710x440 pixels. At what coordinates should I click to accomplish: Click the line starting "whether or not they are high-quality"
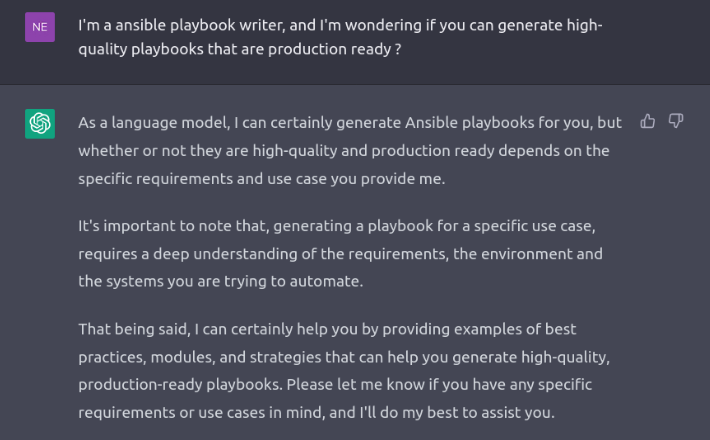point(344,150)
